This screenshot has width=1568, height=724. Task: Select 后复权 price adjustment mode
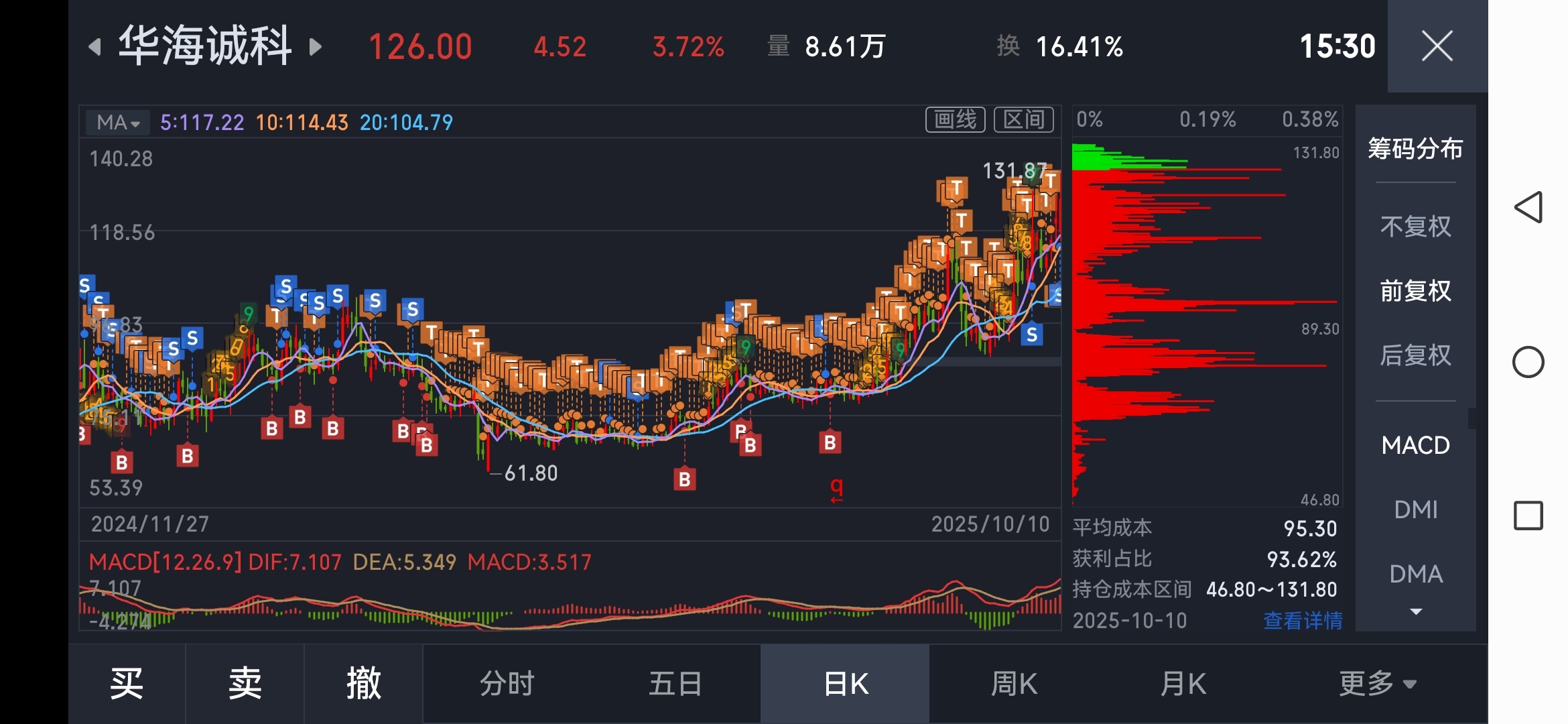[1415, 355]
